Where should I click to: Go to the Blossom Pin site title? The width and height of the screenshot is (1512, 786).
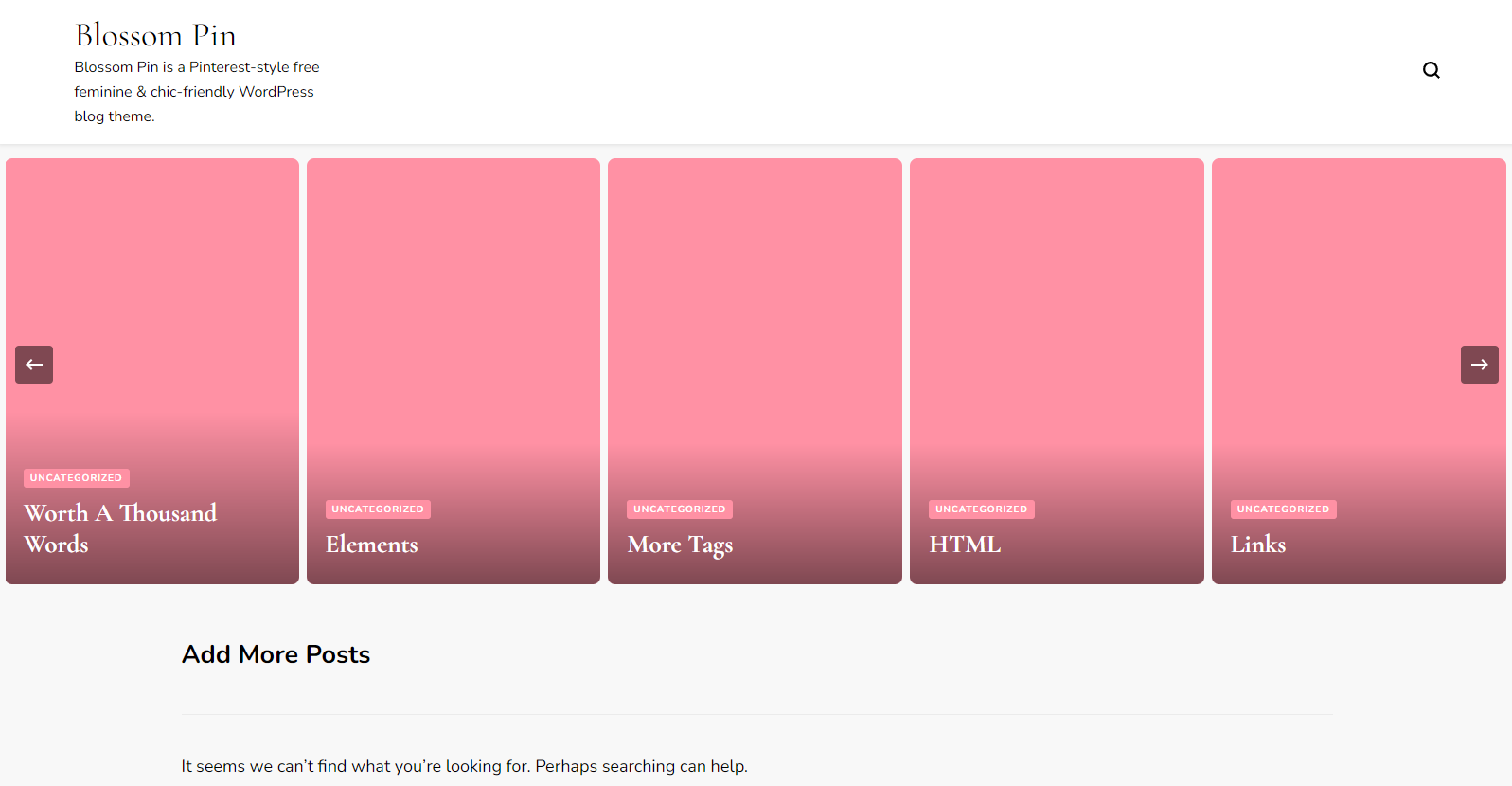point(156,35)
